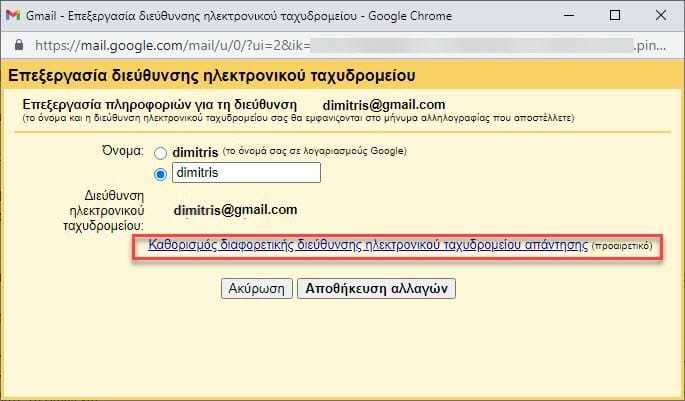Click the Αποθήκευση αλλαγών save button

[376, 289]
